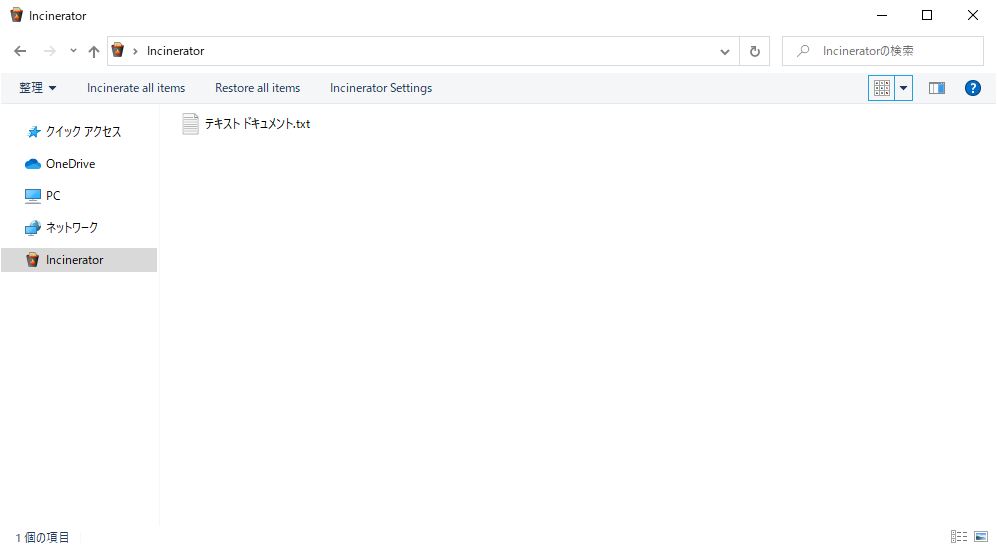Click the forward navigation arrow
997x550 pixels.
click(50, 51)
